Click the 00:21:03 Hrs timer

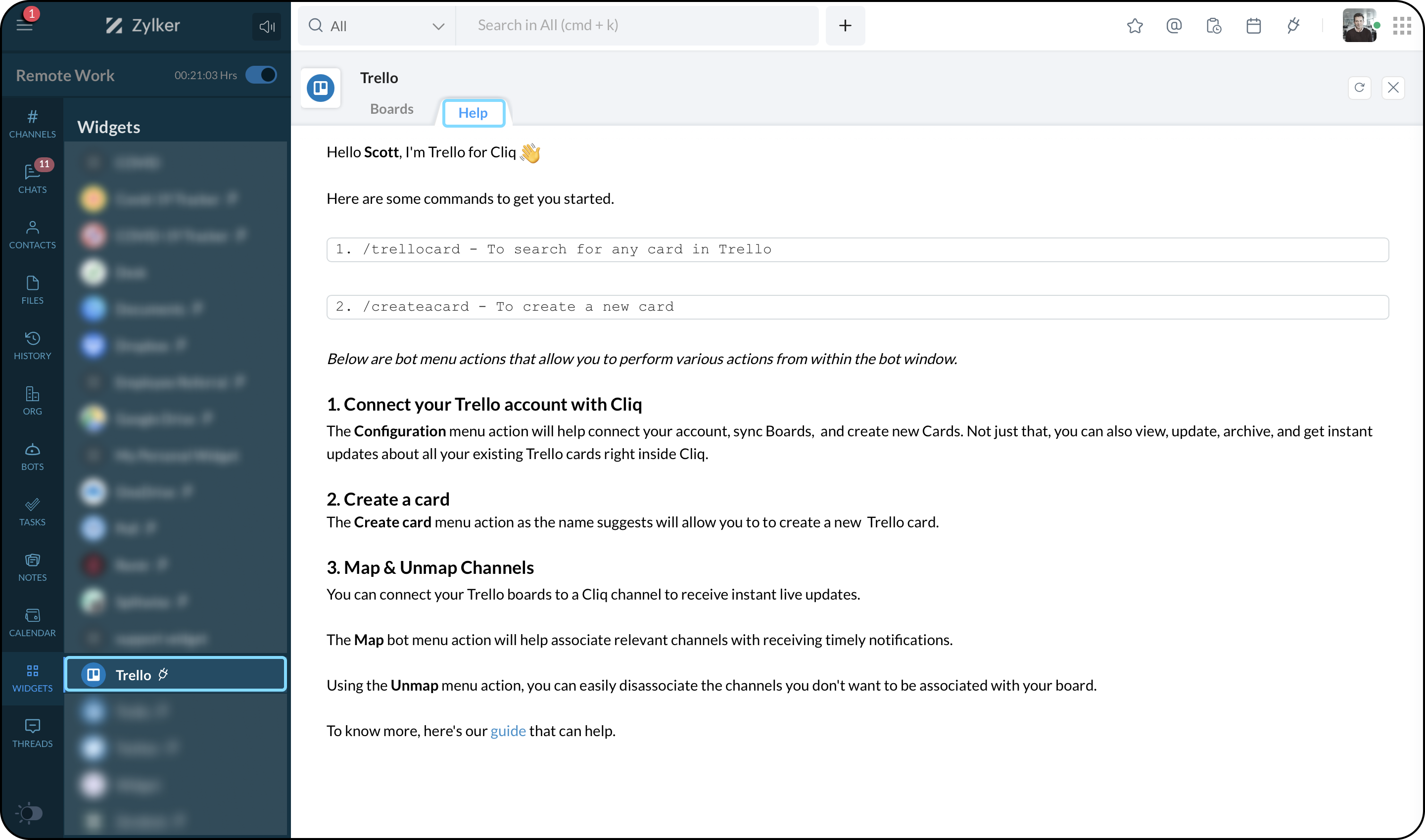[x=205, y=75]
